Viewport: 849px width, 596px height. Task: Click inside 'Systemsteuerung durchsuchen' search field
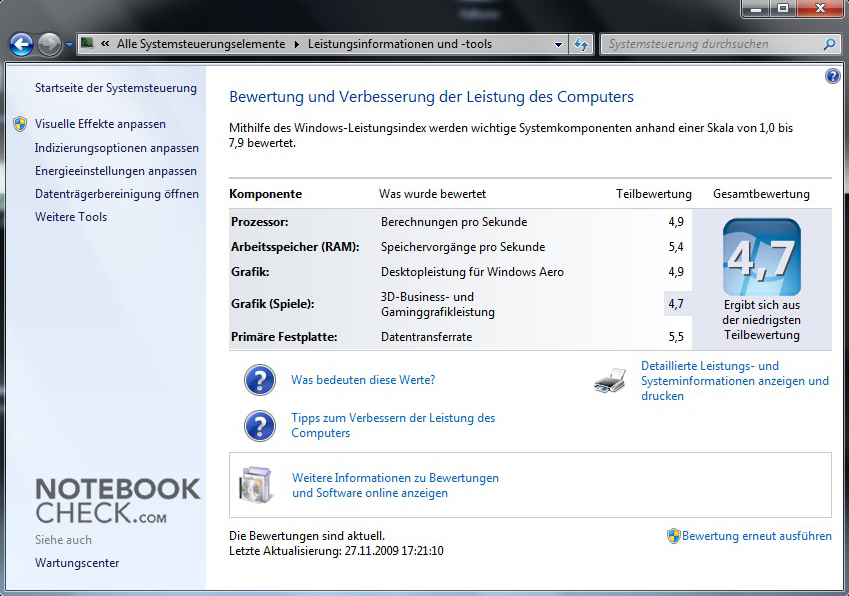pos(712,44)
